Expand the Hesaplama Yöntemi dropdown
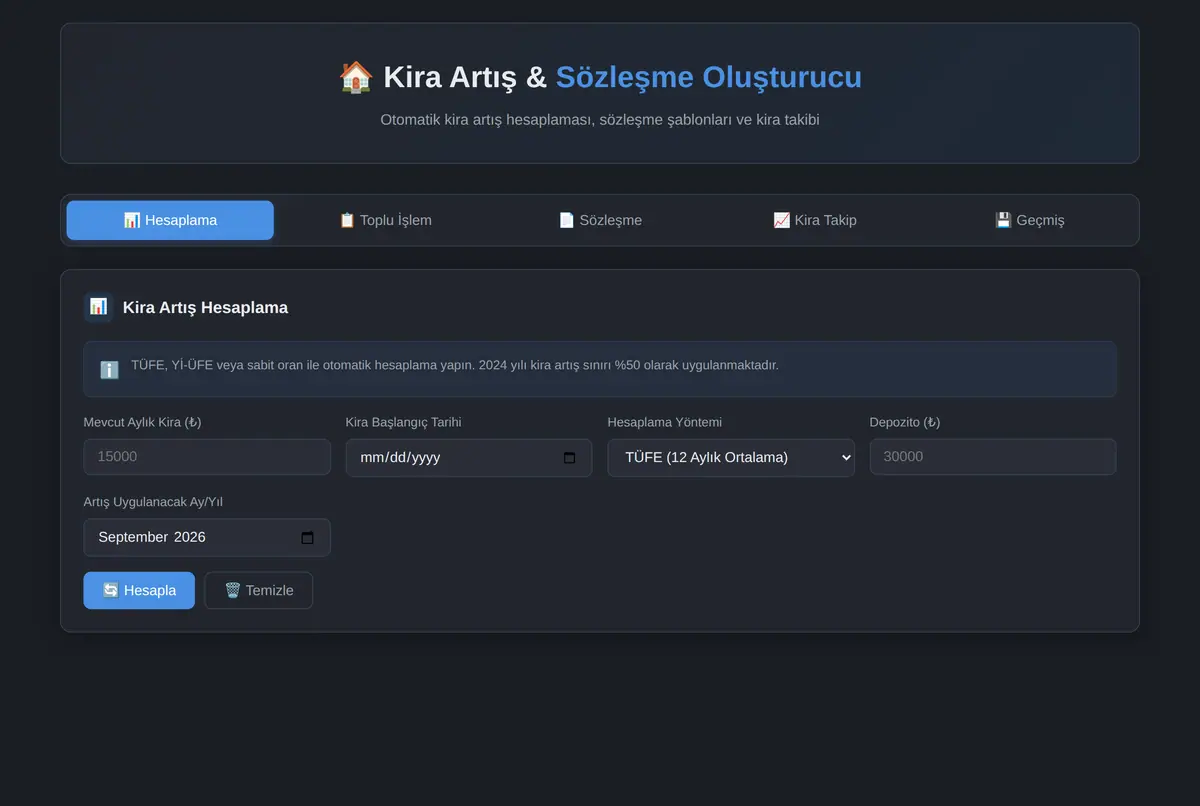1200x806 pixels. click(731, 457)
